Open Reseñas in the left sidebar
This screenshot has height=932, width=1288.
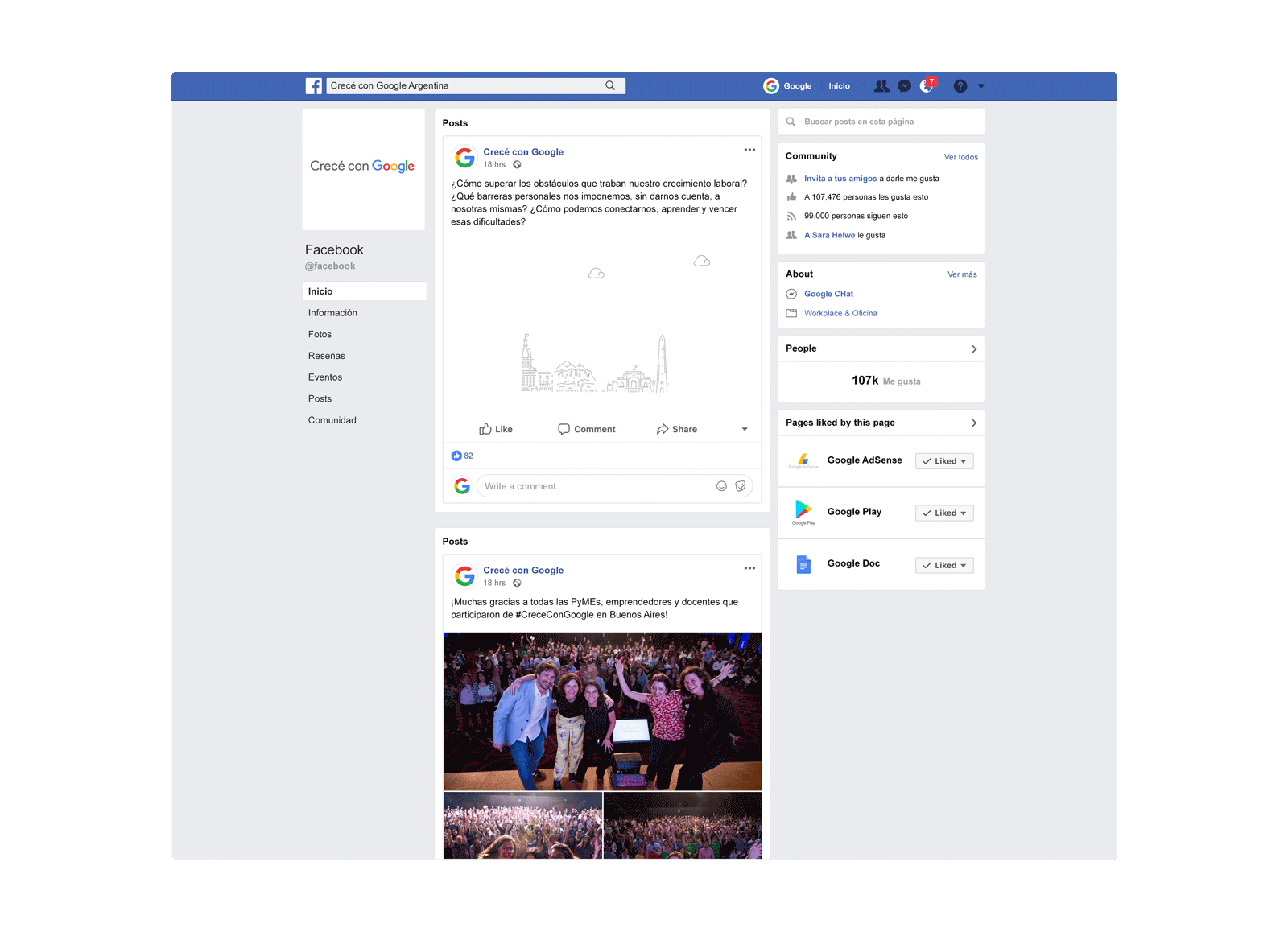tap(326, 356)
